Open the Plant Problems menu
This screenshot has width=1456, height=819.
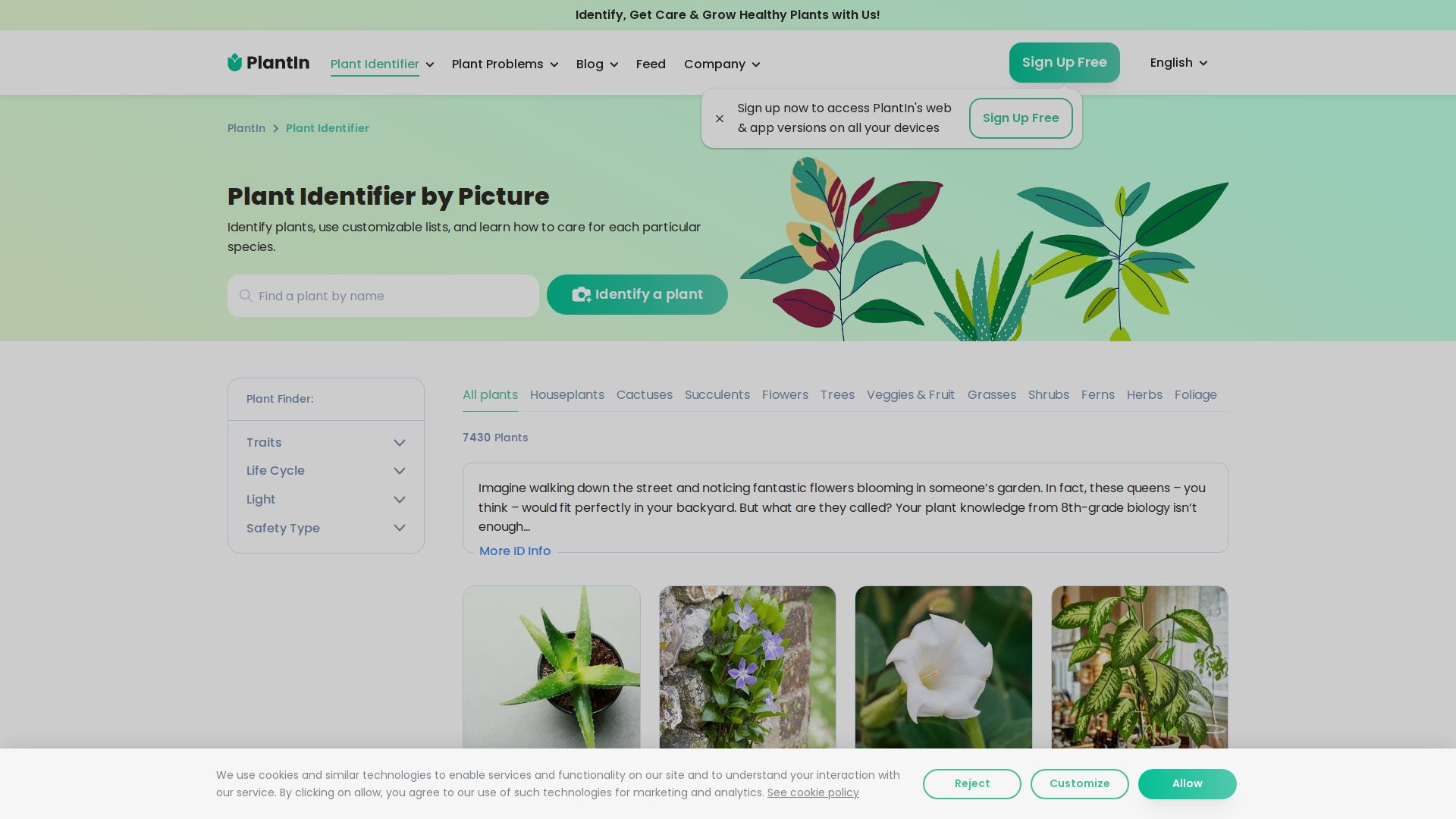pos(504,64)
